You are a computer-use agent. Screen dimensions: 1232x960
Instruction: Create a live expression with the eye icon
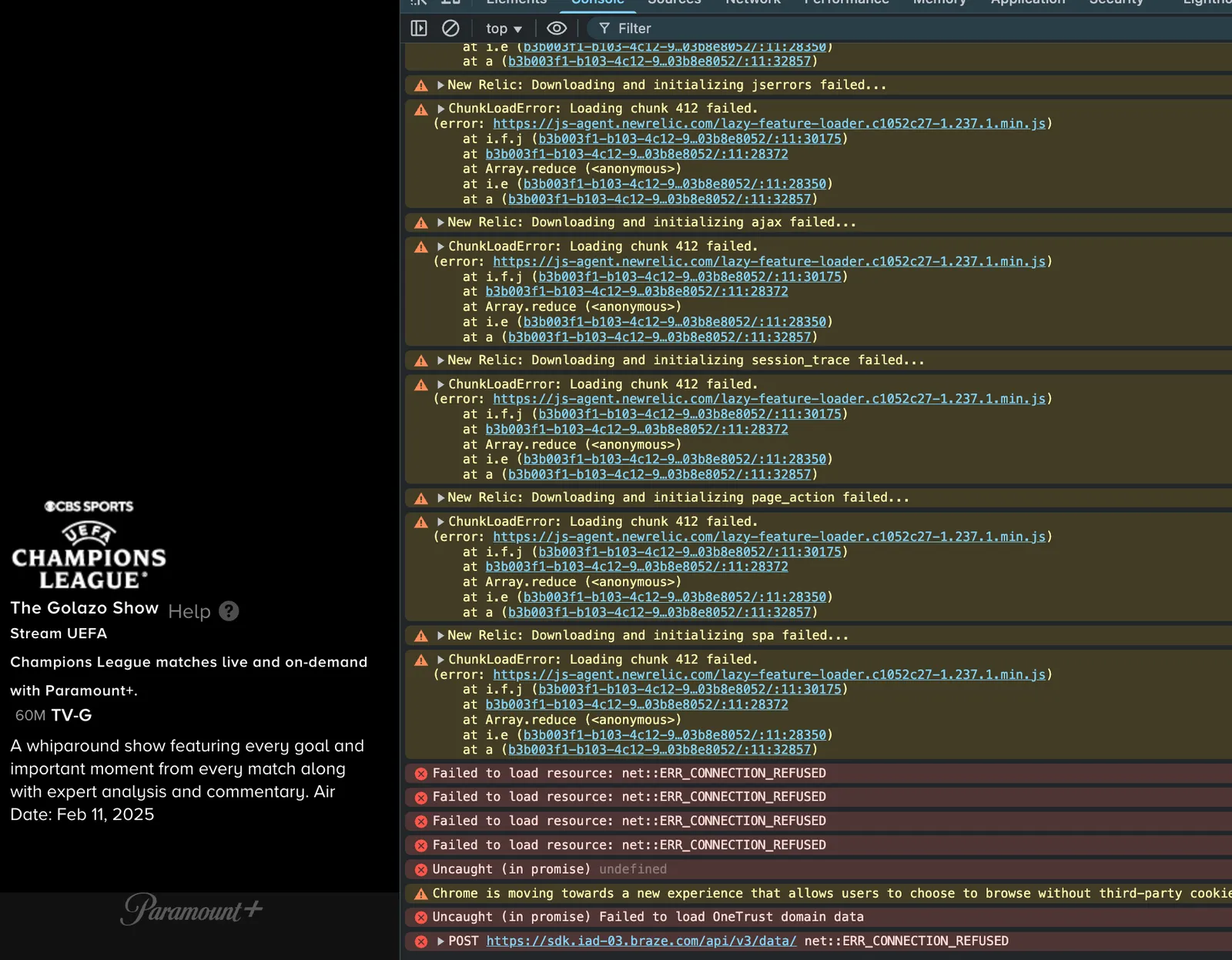tap(557, 28)
